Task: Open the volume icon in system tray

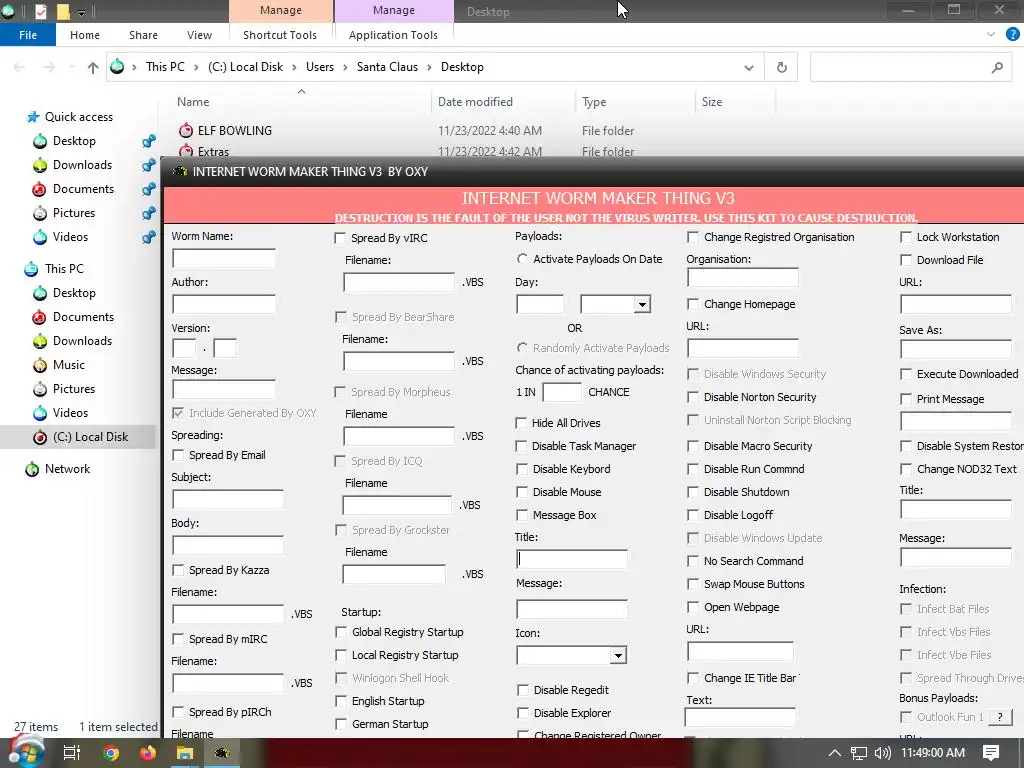Action: click(x=883, y=753)
